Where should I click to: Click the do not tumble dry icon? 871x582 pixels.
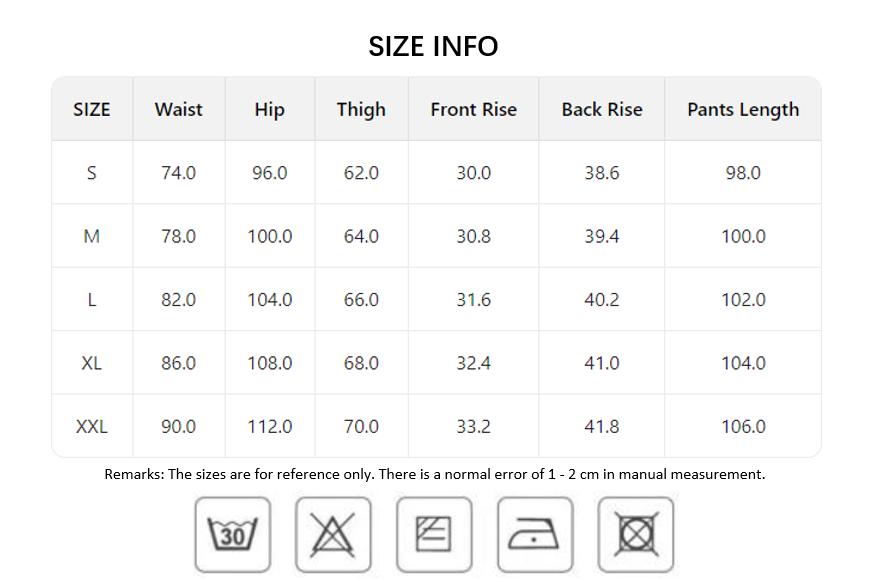(636, 534)
